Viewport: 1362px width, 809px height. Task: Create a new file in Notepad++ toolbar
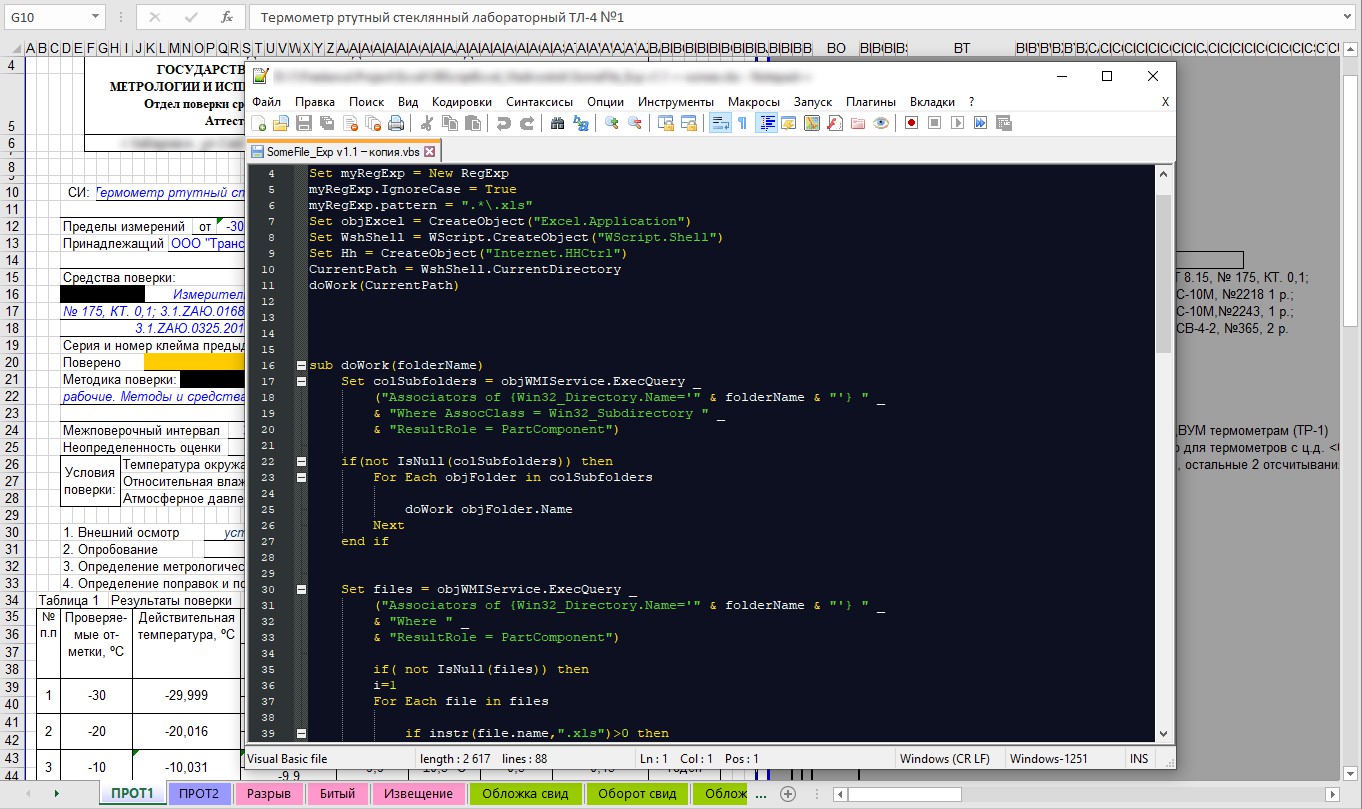257,123
